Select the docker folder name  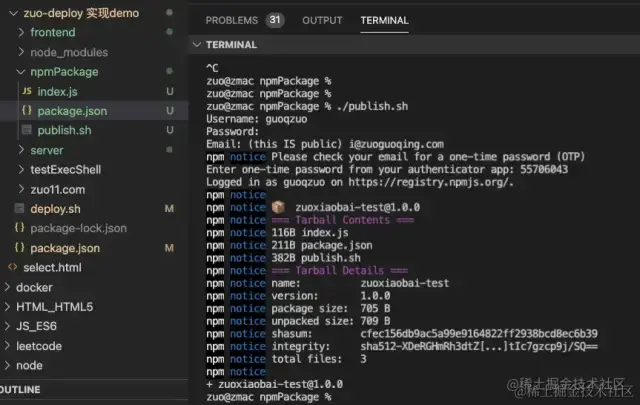[34, 287]
